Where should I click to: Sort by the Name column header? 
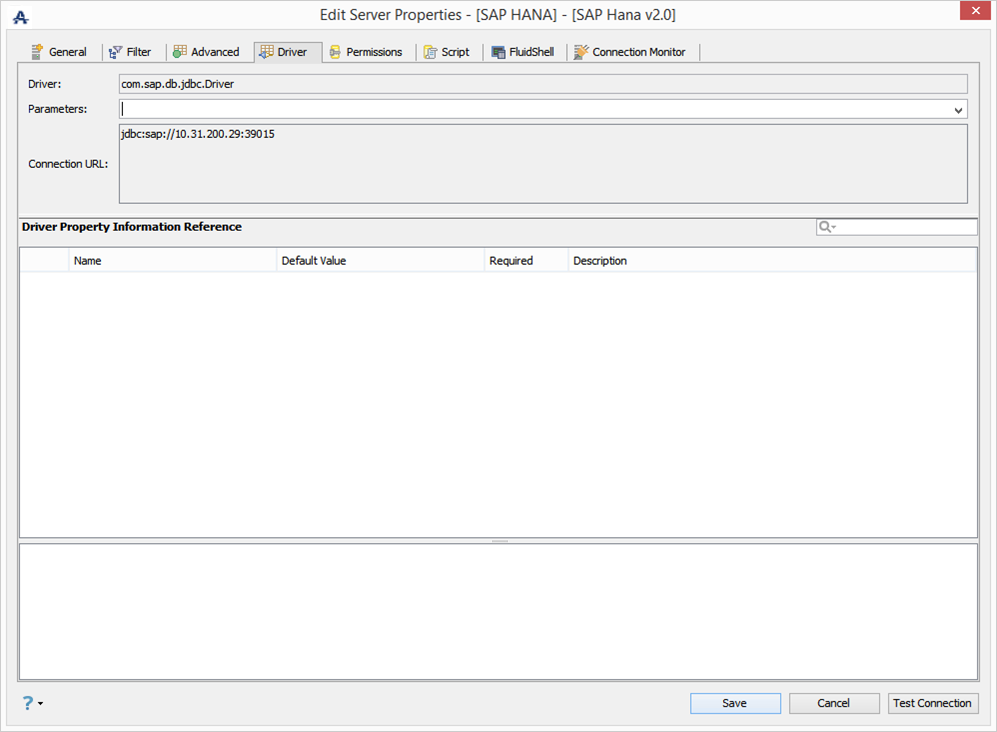[x=172, y=261]
